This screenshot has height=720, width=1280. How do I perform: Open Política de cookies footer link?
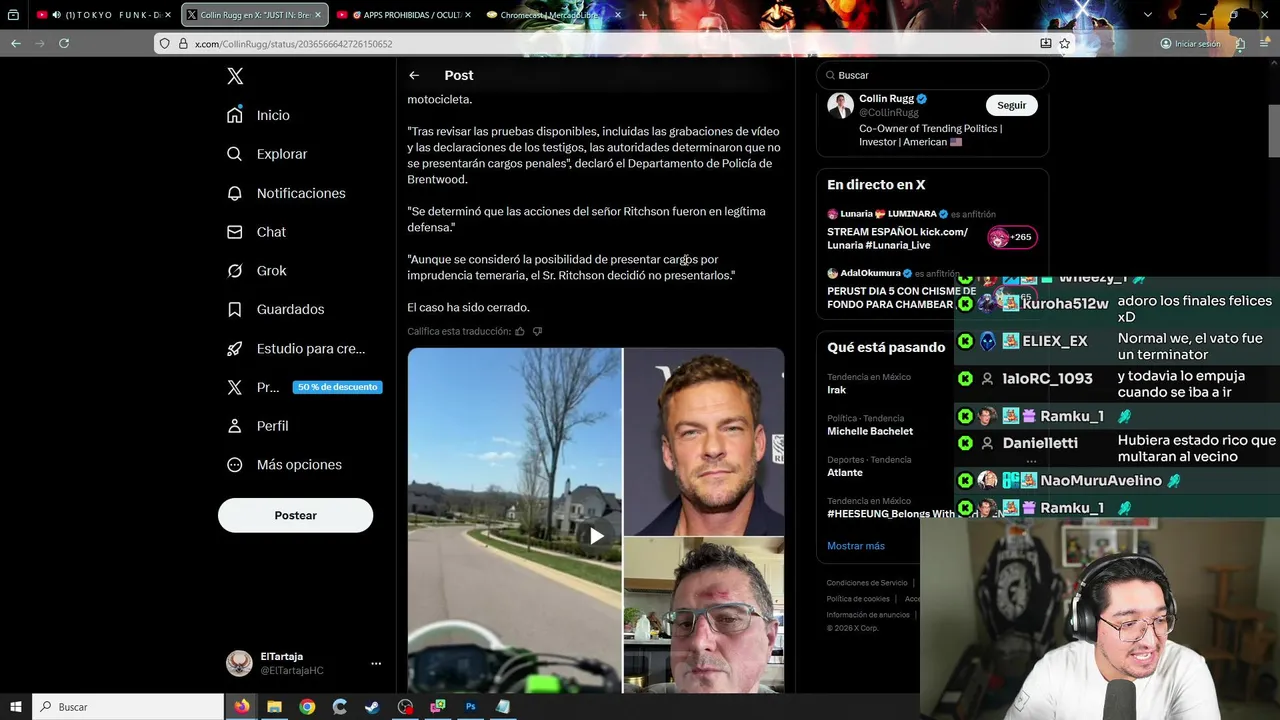click(x=858, y=599)
